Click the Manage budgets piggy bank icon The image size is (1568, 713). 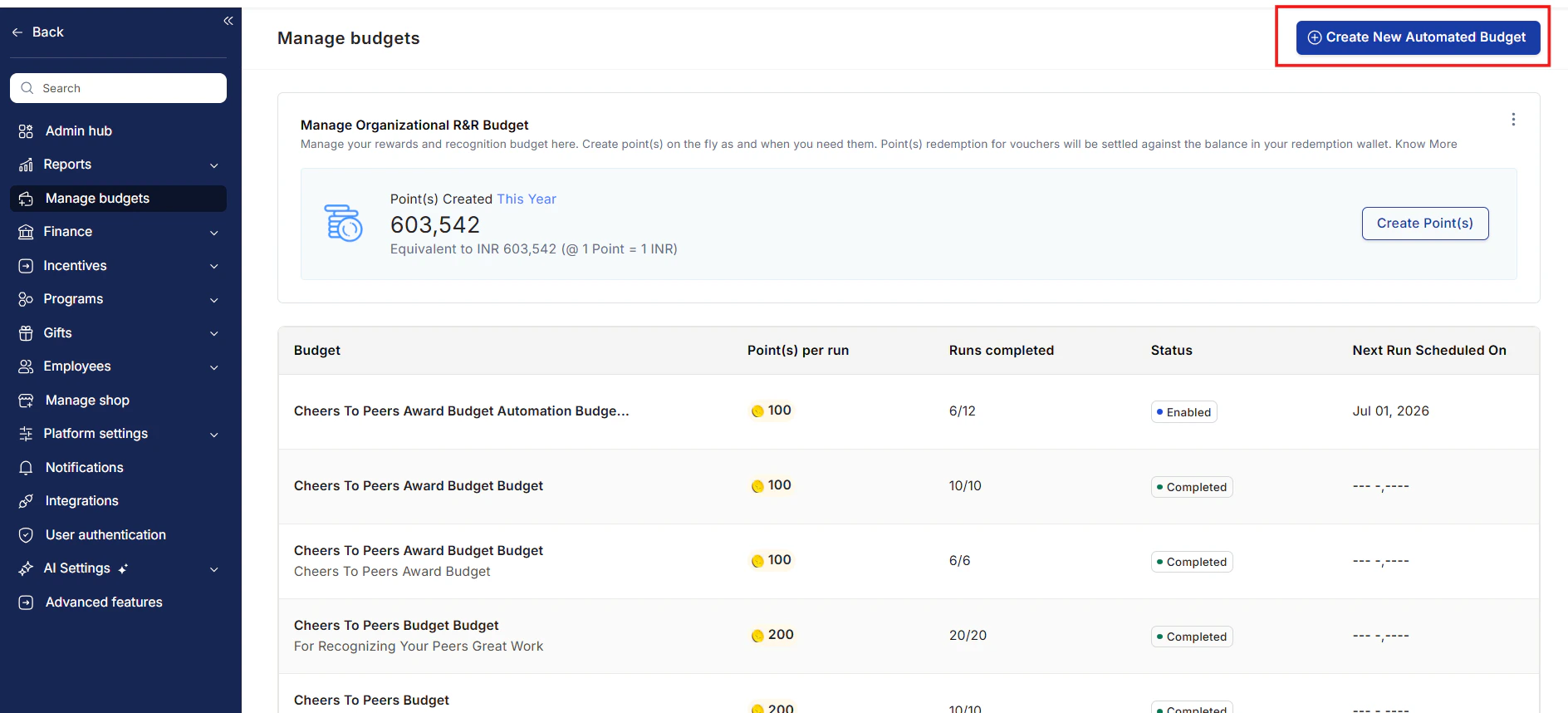click(x=26, y=199)
